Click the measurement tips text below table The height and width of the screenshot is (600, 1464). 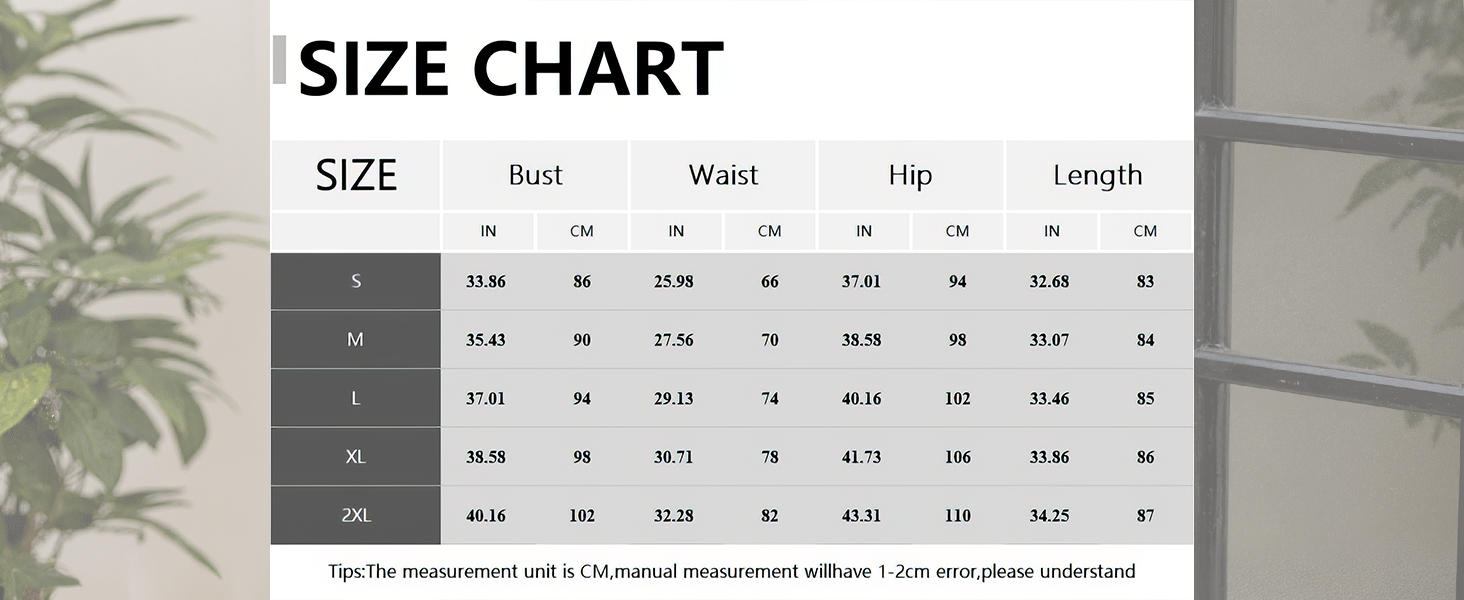point(732,572)
